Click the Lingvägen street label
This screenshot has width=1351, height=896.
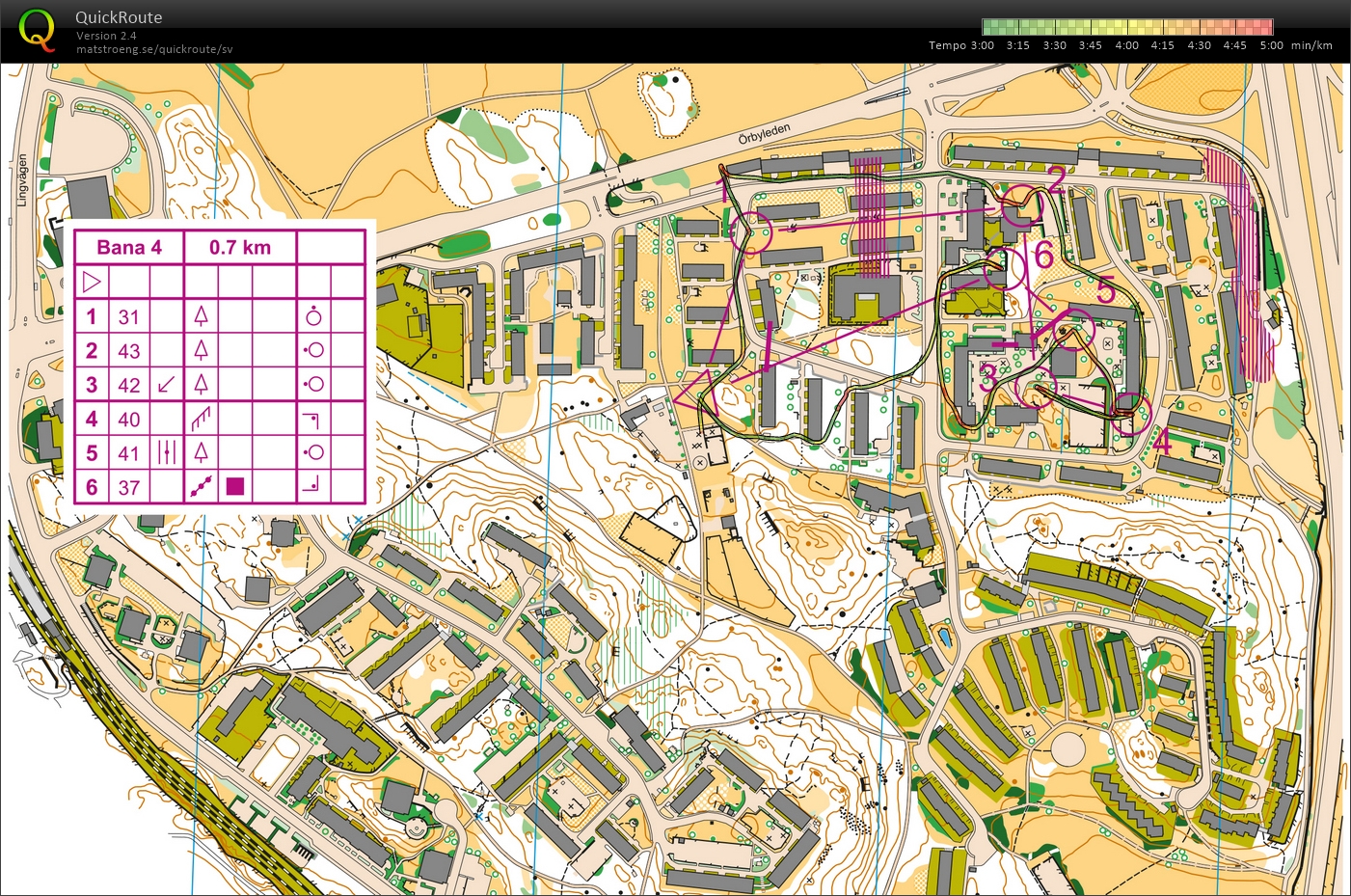click(x=22, y=179)
